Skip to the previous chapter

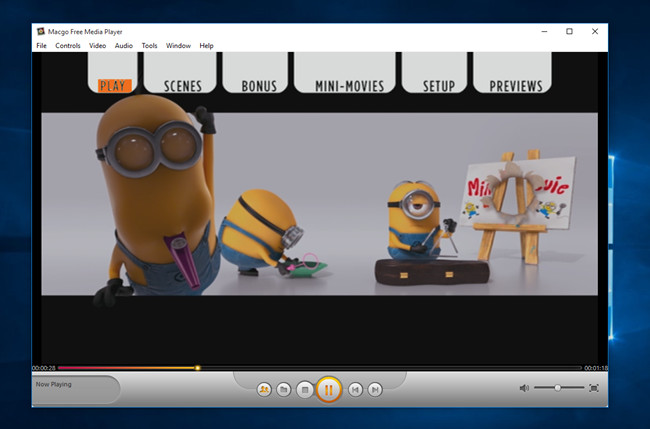[355, 390]
